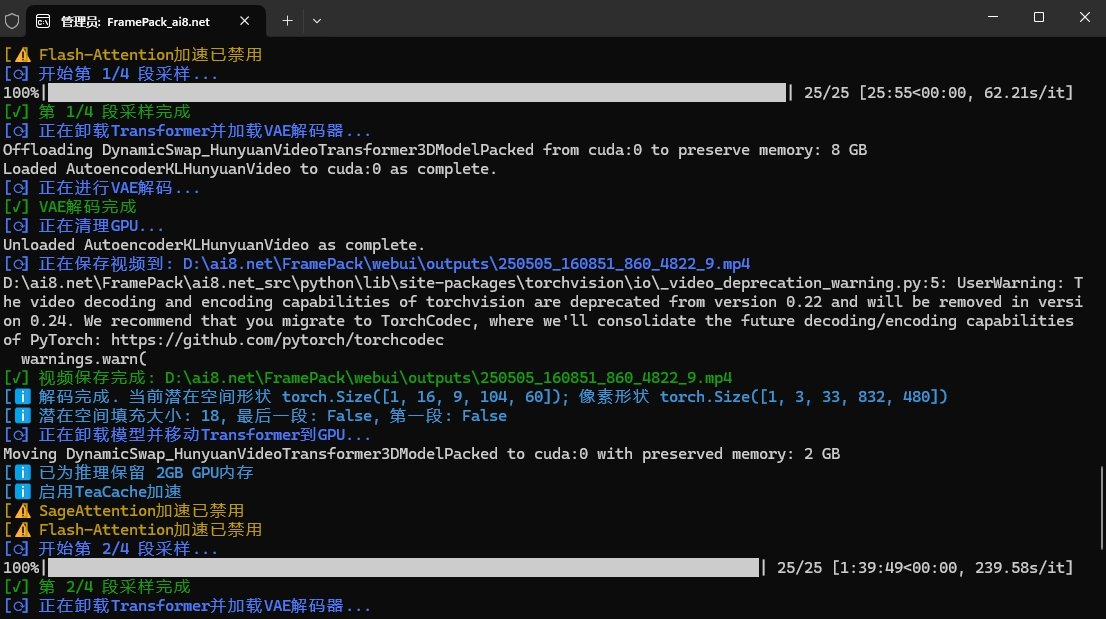Expand the new tab profile dropdown chevron

317,20
